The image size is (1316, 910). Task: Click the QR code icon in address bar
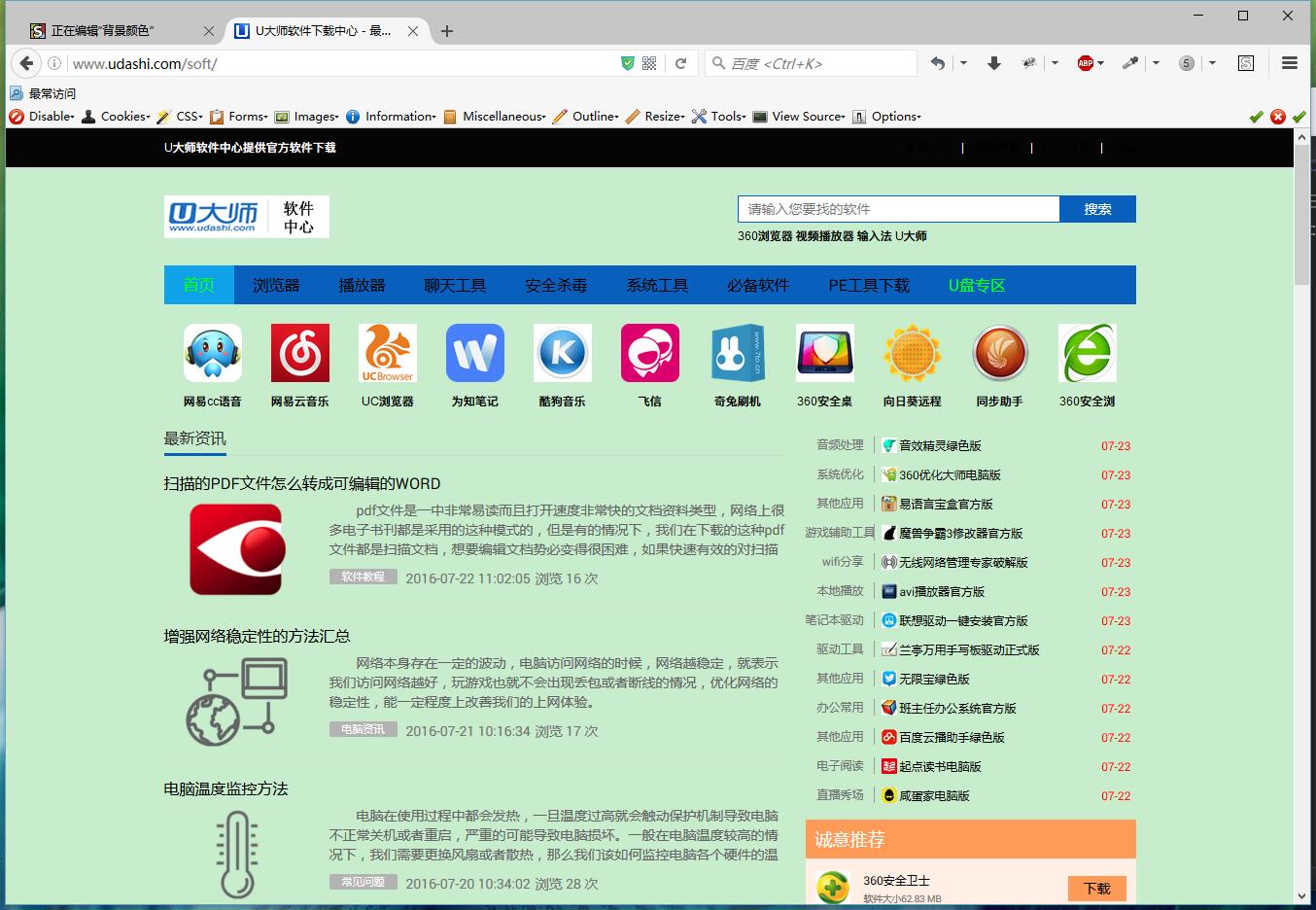(x=649, y=63)
